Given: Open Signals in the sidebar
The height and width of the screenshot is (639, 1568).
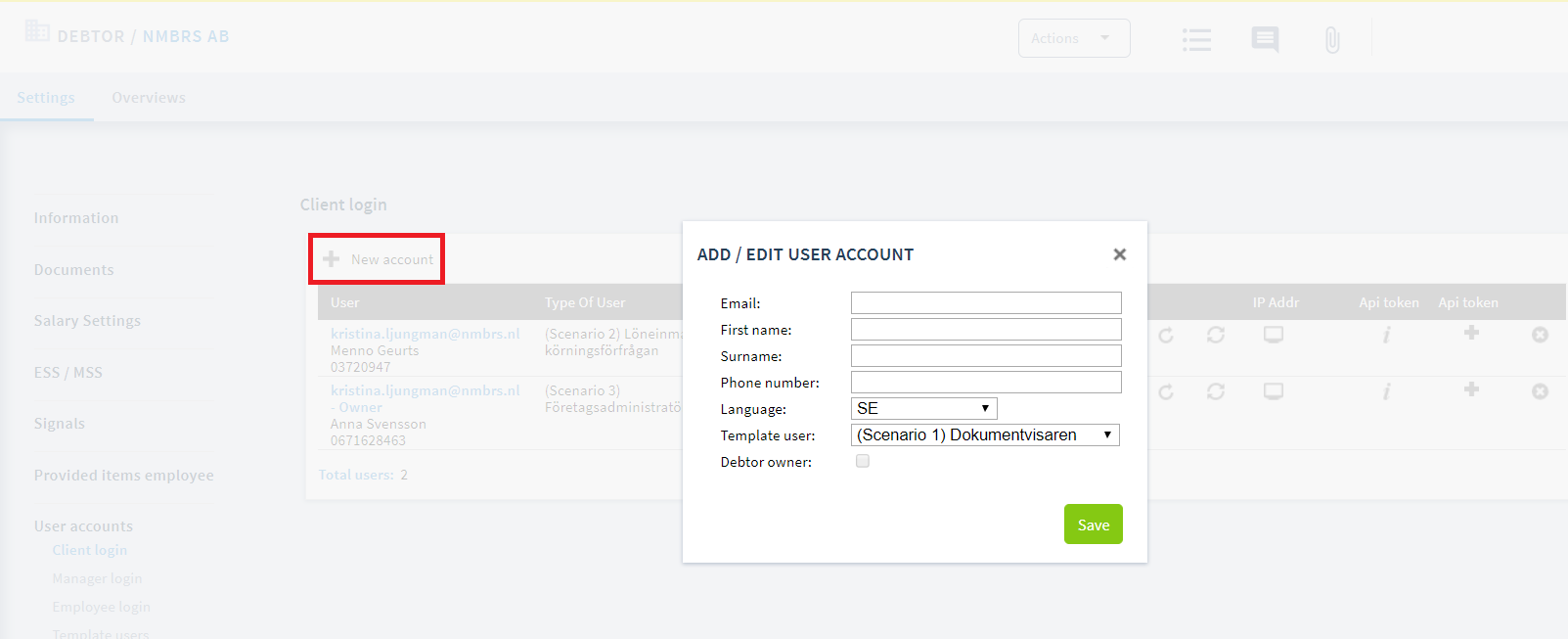Looking at the screenshot, I should click(x=59, y=424).
